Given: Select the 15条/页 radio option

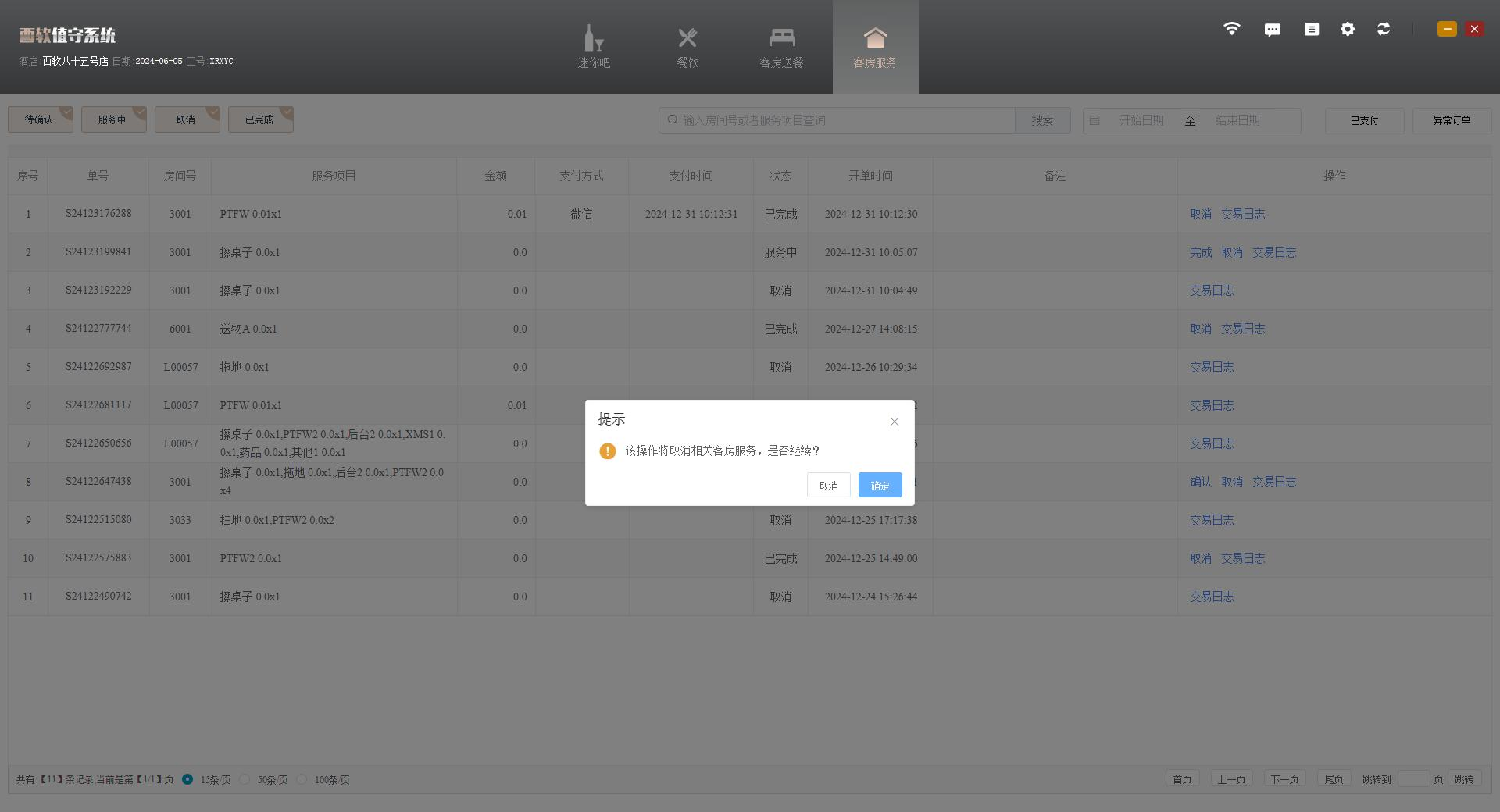Looking at the screenshot, I should point(187,779).
